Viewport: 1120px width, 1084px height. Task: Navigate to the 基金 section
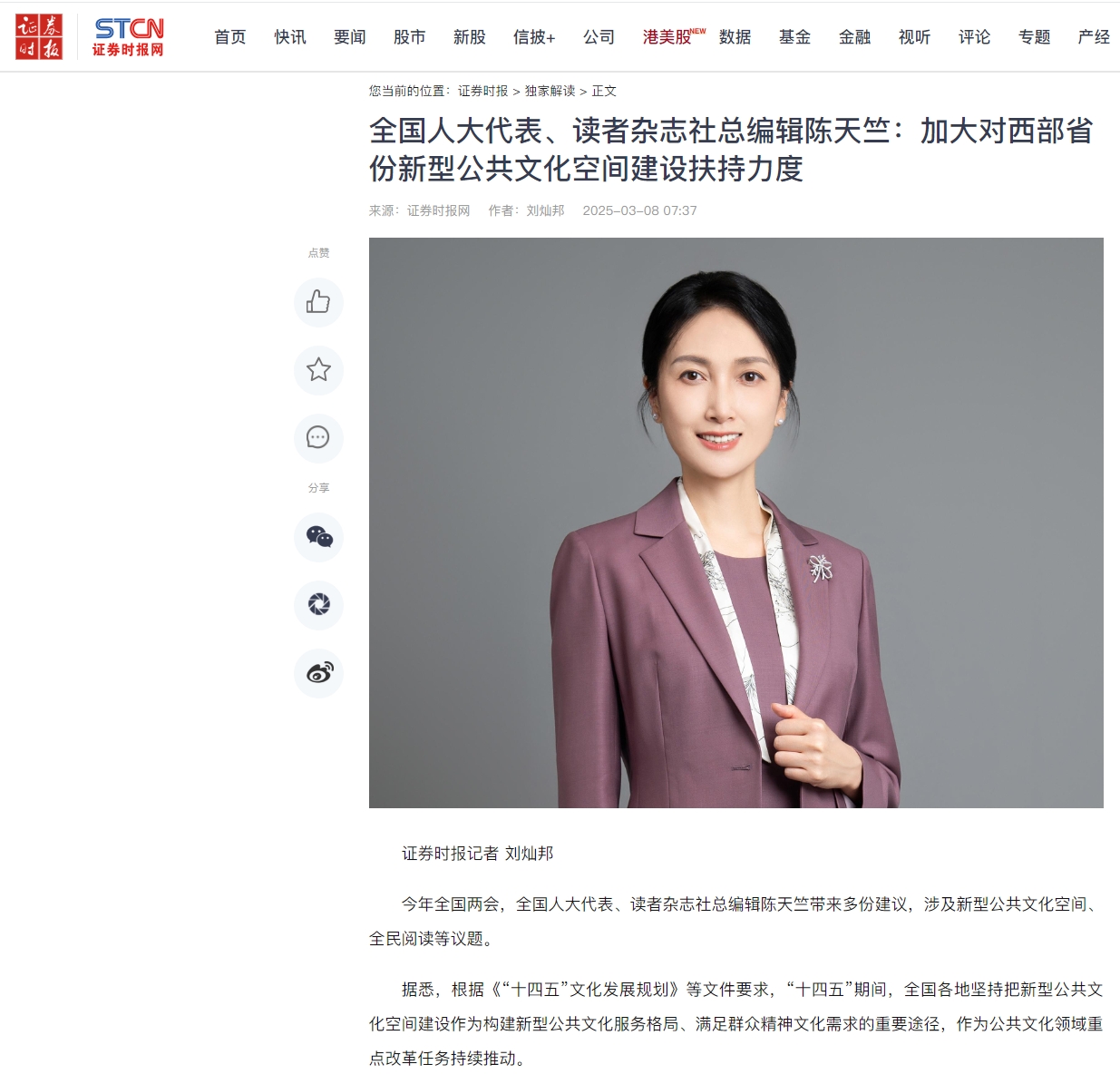coord(794,37)
